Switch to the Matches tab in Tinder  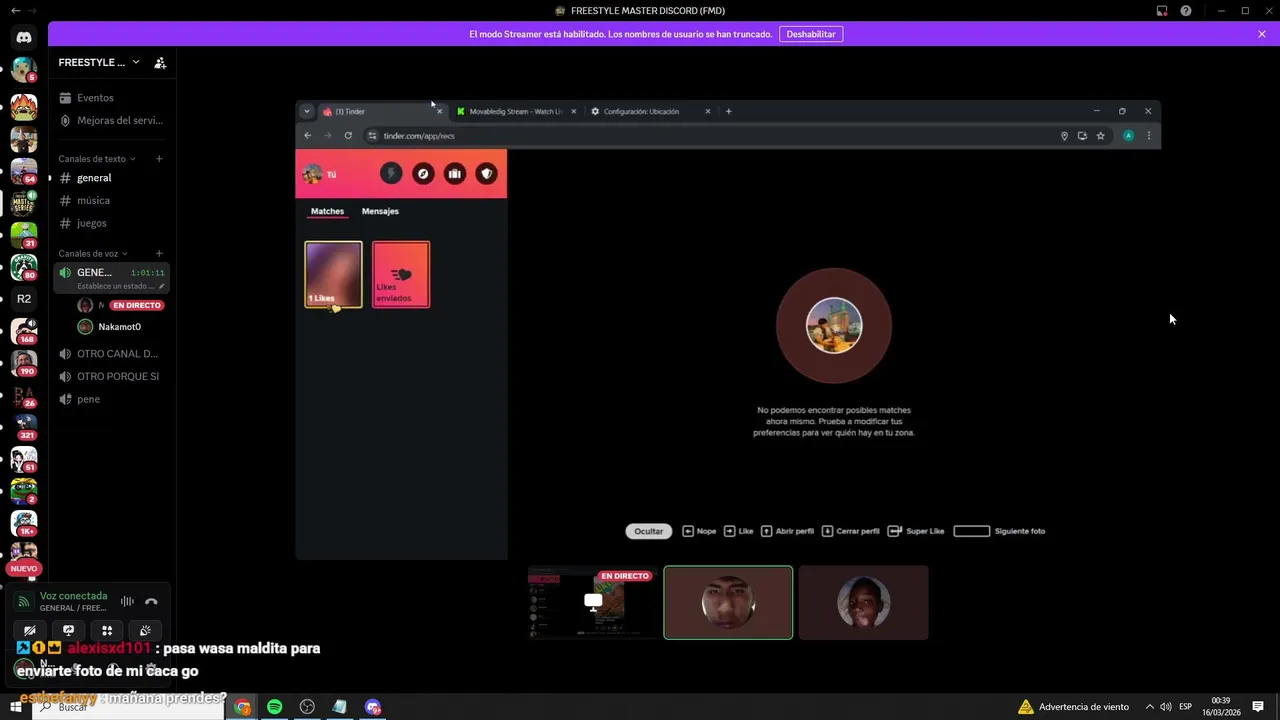pyautogui.click(x=327, y=212)
